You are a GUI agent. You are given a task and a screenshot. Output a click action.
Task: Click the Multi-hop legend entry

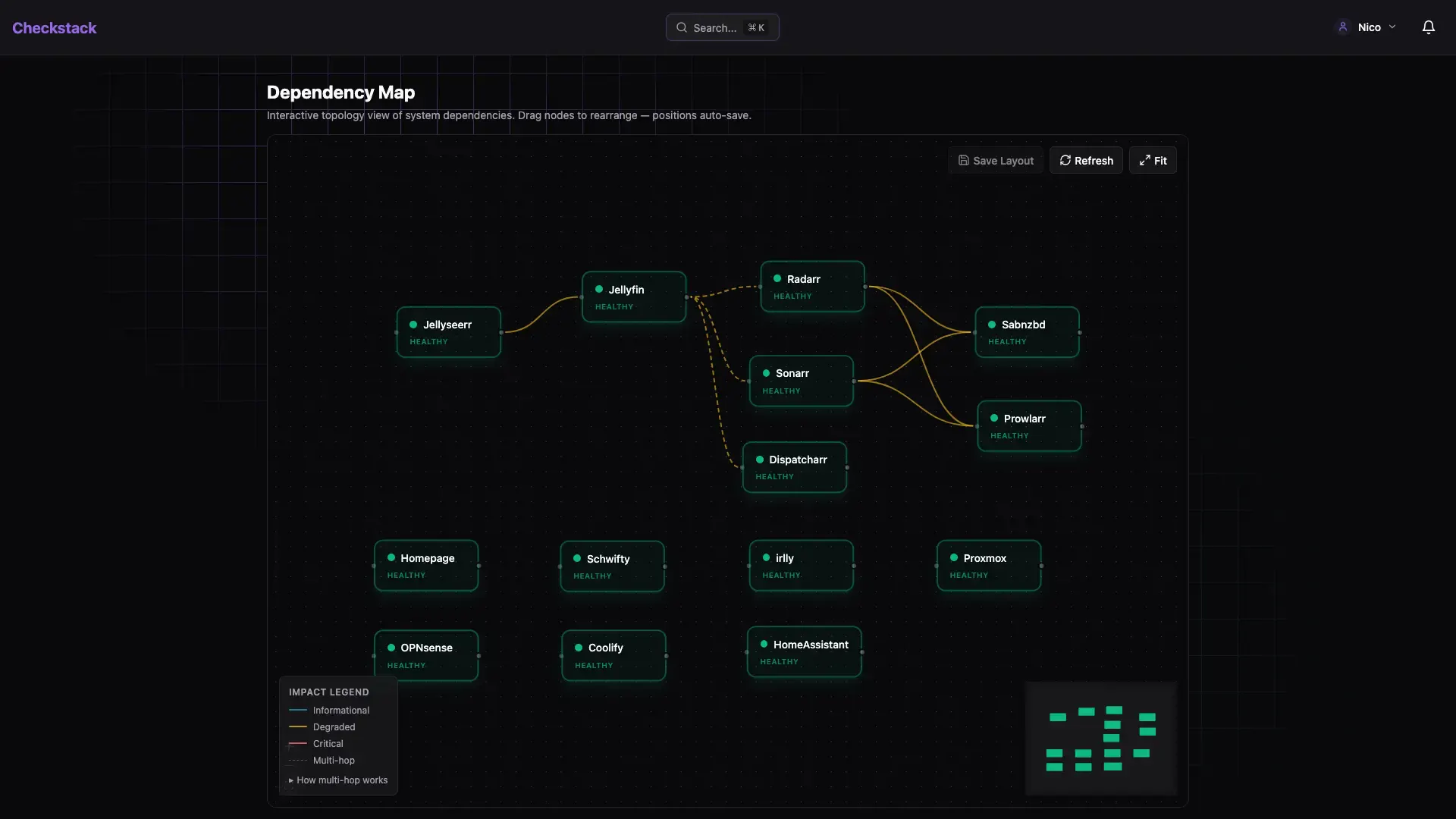click(x=322, y=761)
